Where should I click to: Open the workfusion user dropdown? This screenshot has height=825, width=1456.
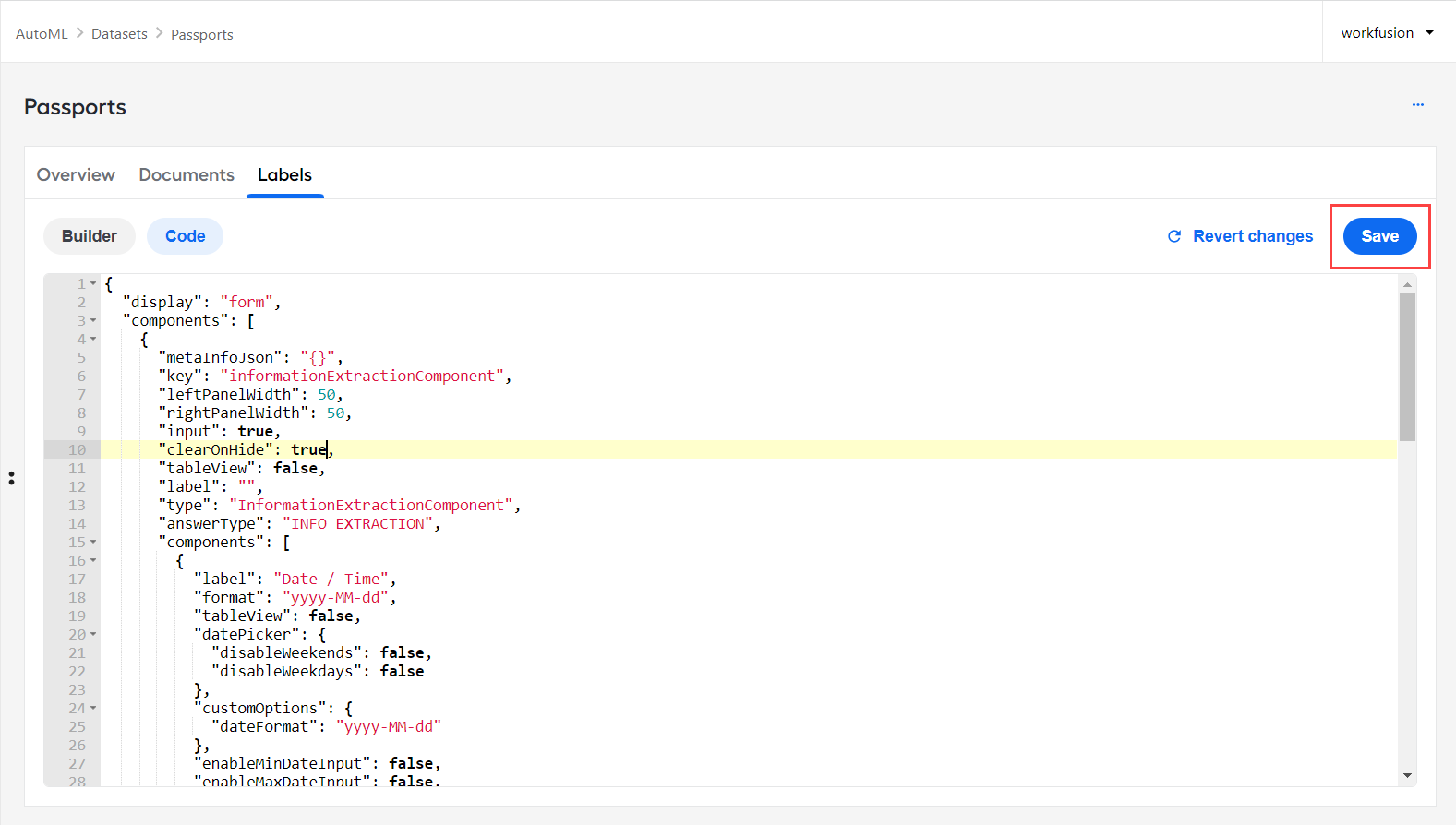point(1388,32)
